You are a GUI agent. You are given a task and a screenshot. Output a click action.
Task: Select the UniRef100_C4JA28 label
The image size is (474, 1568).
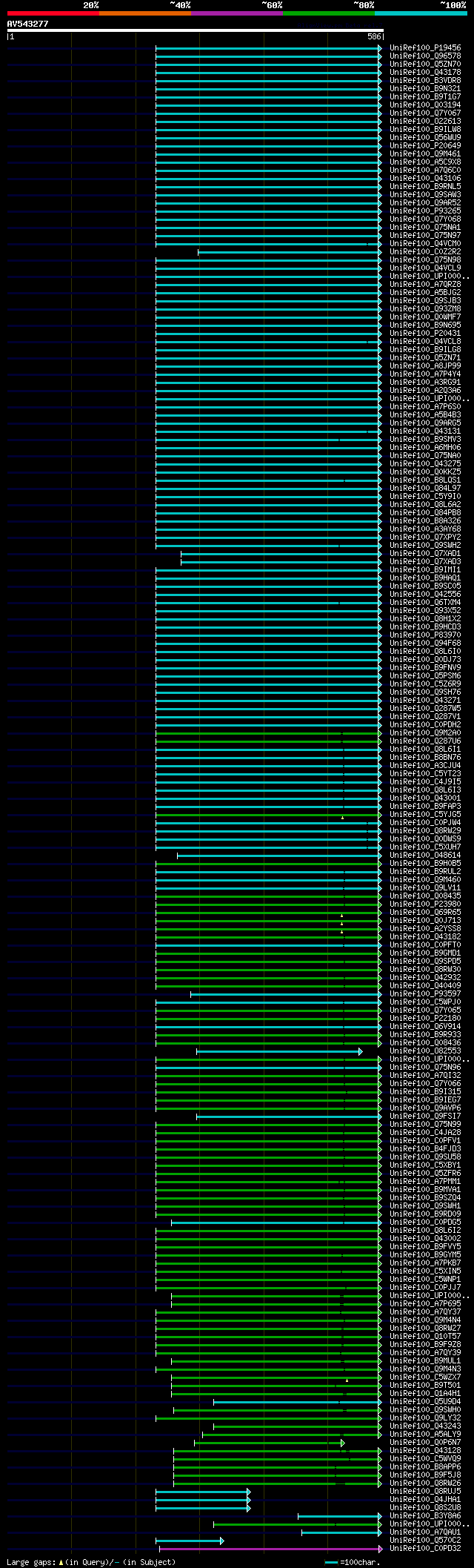pyautogui.click(x=425, y=1132)
